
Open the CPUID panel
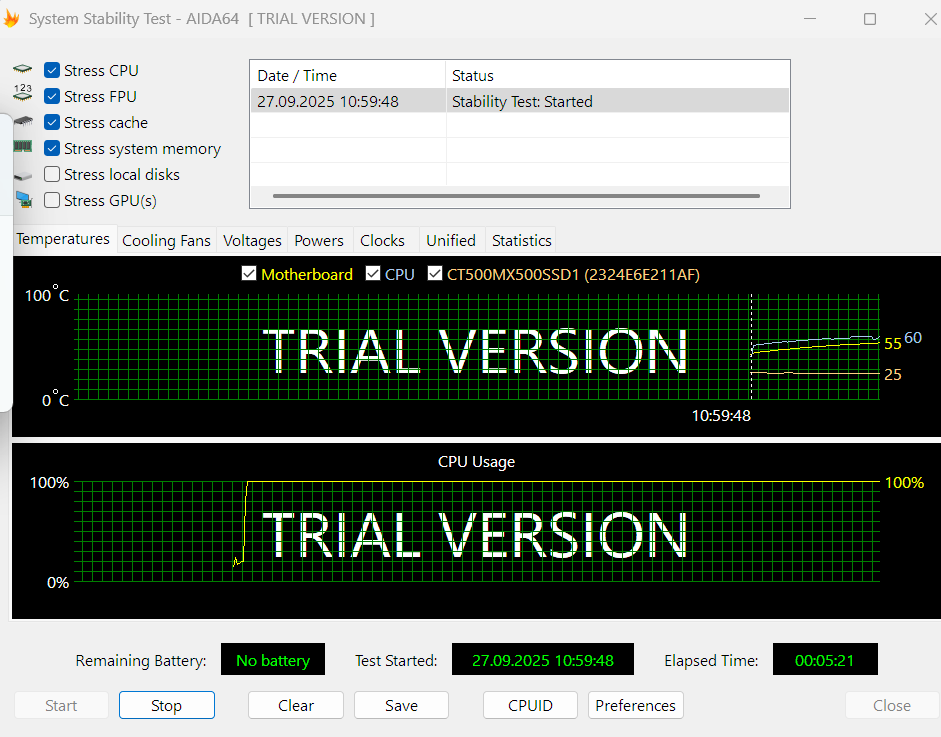531,705
